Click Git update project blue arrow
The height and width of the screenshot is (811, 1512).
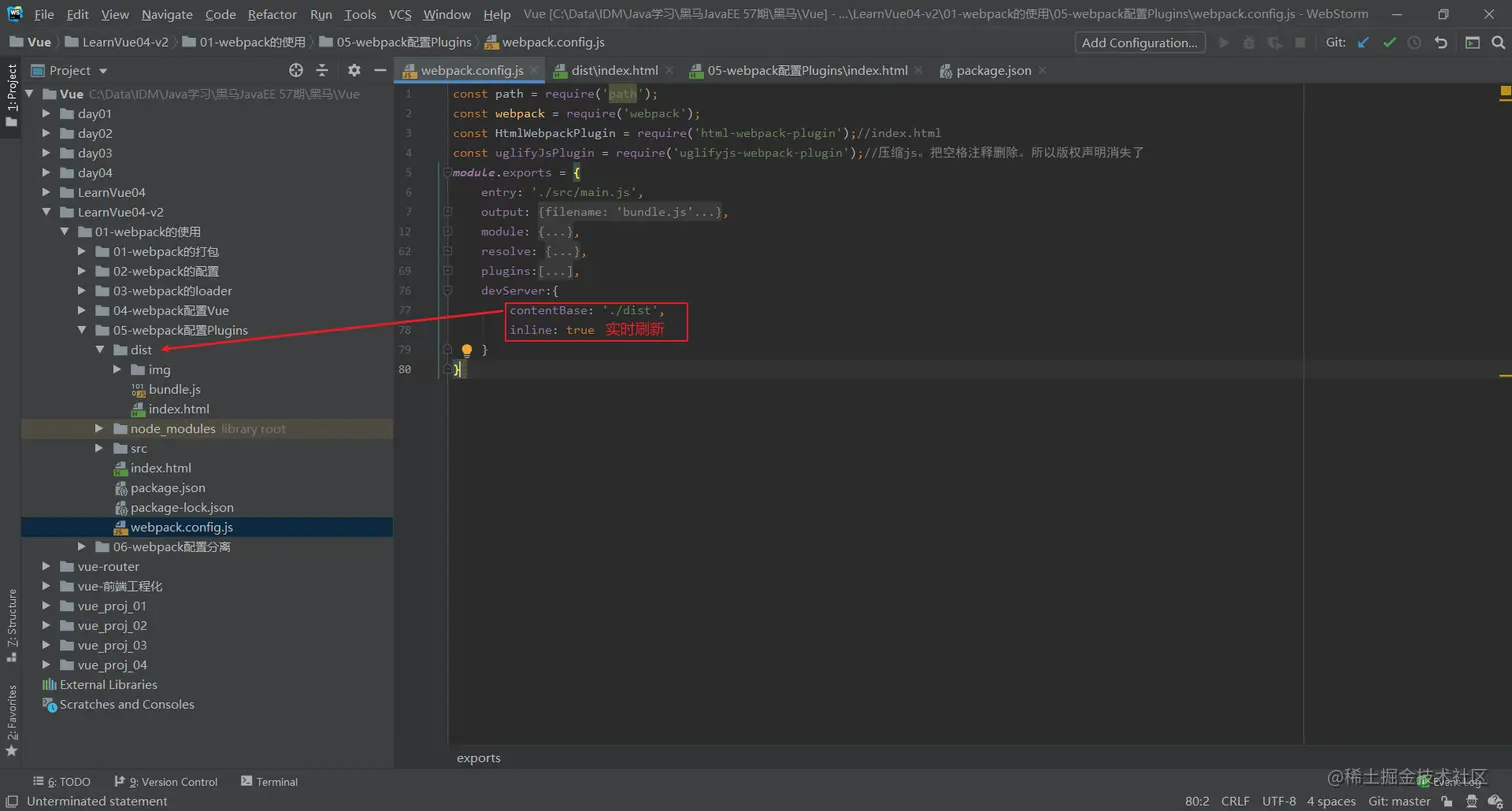(x=1364, y=43)
